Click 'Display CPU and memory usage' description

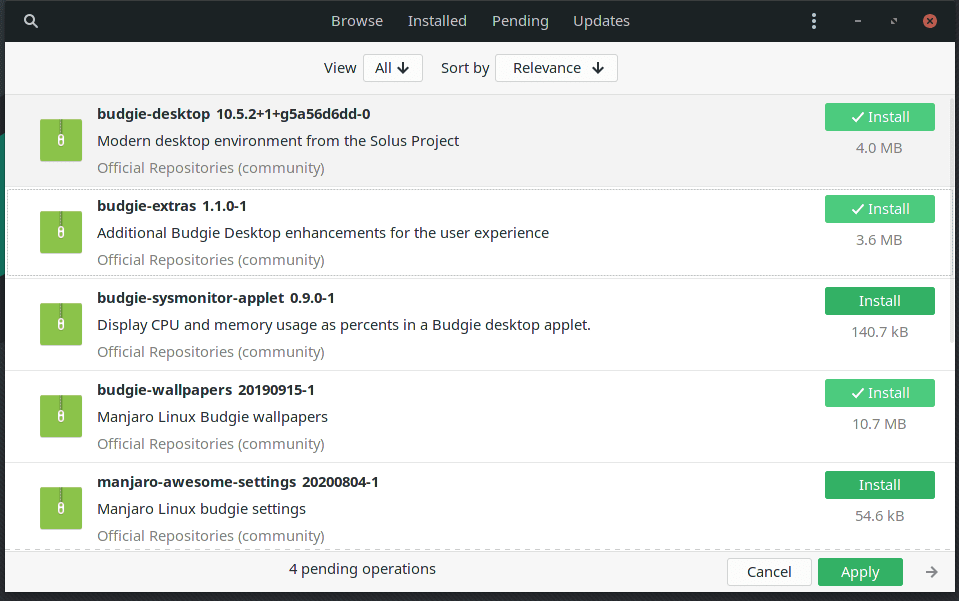point(344,325)
